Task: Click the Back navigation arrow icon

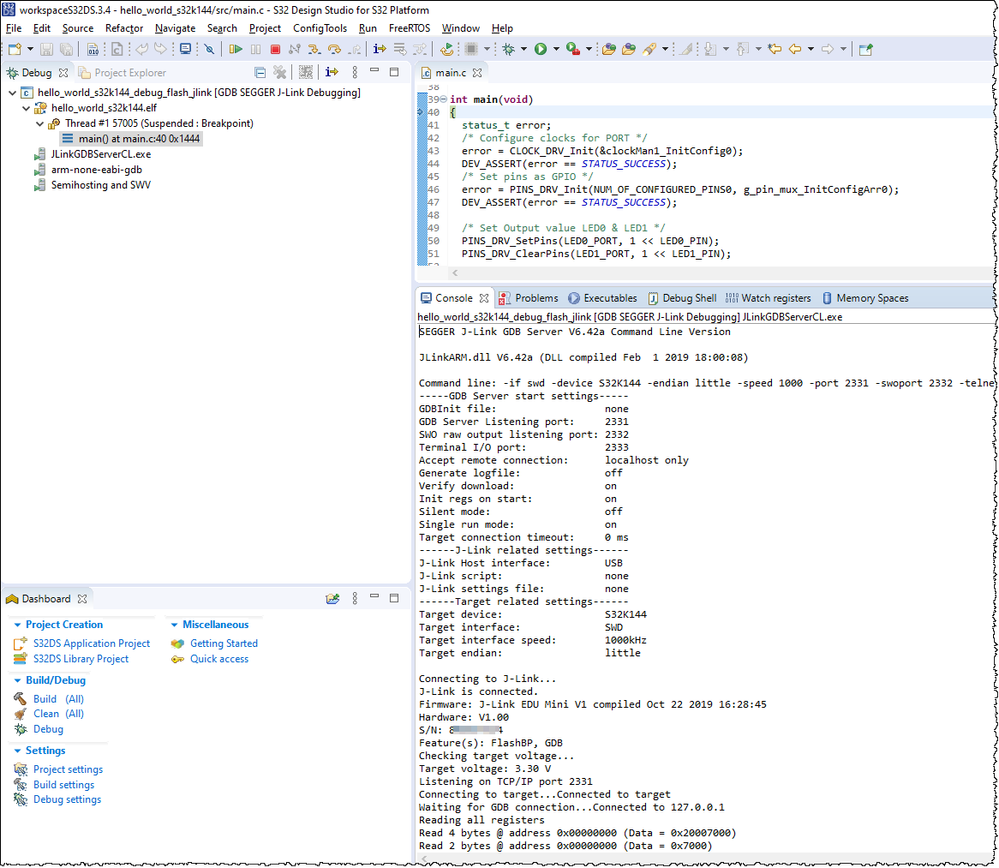Action: [795, 49]
